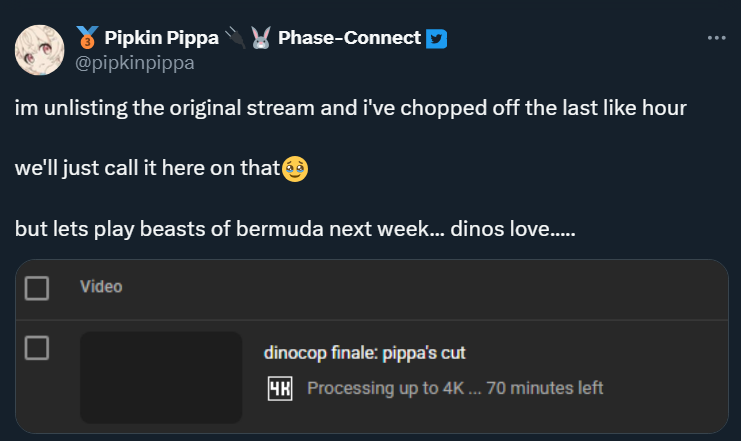Click the 4K processing icon
741x441 pixels.
point(279,388)
